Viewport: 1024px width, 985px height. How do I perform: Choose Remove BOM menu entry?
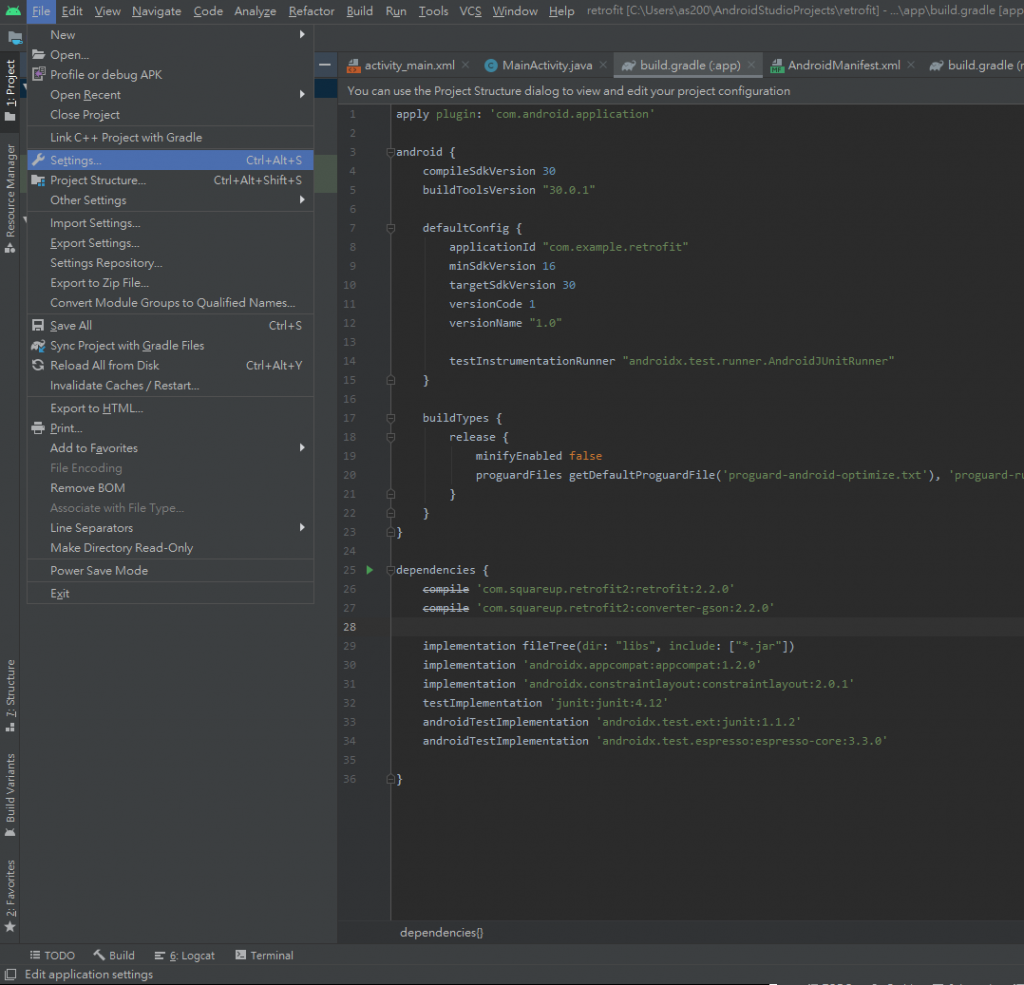point(170,487)
